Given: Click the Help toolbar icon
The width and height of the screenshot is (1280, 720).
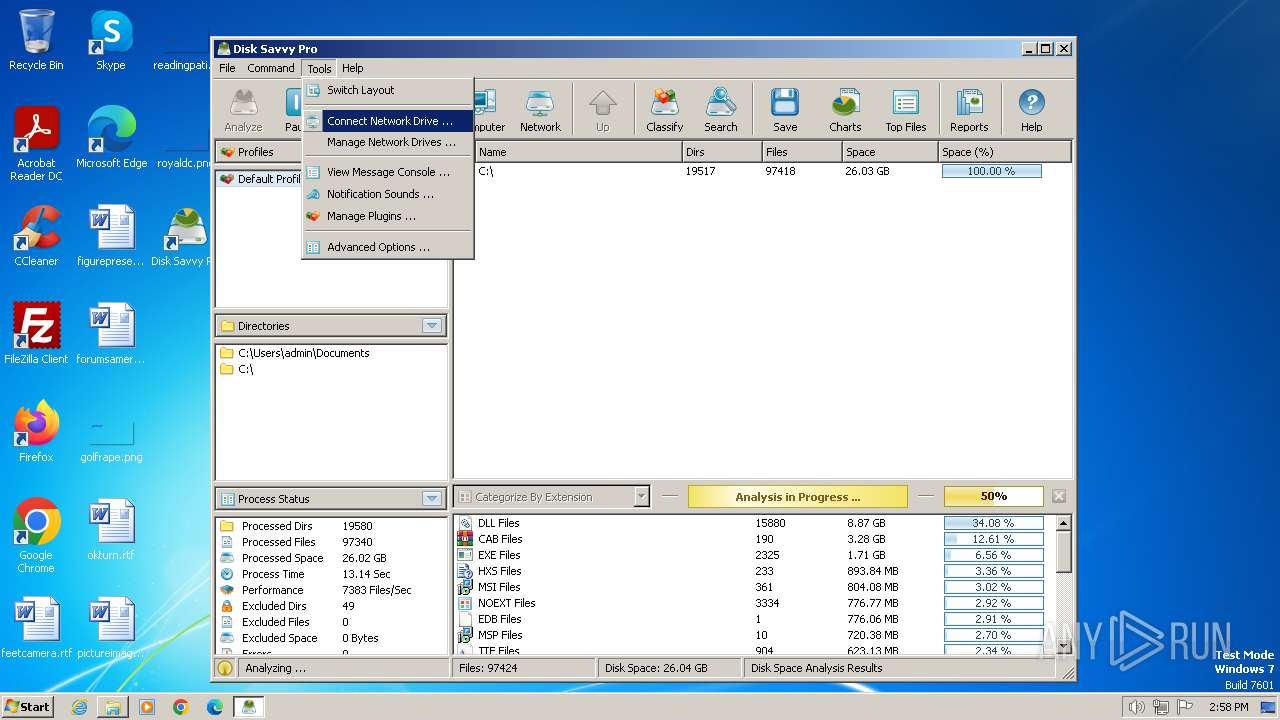Looking at the screenshot, I should [x=1031, y=110].
